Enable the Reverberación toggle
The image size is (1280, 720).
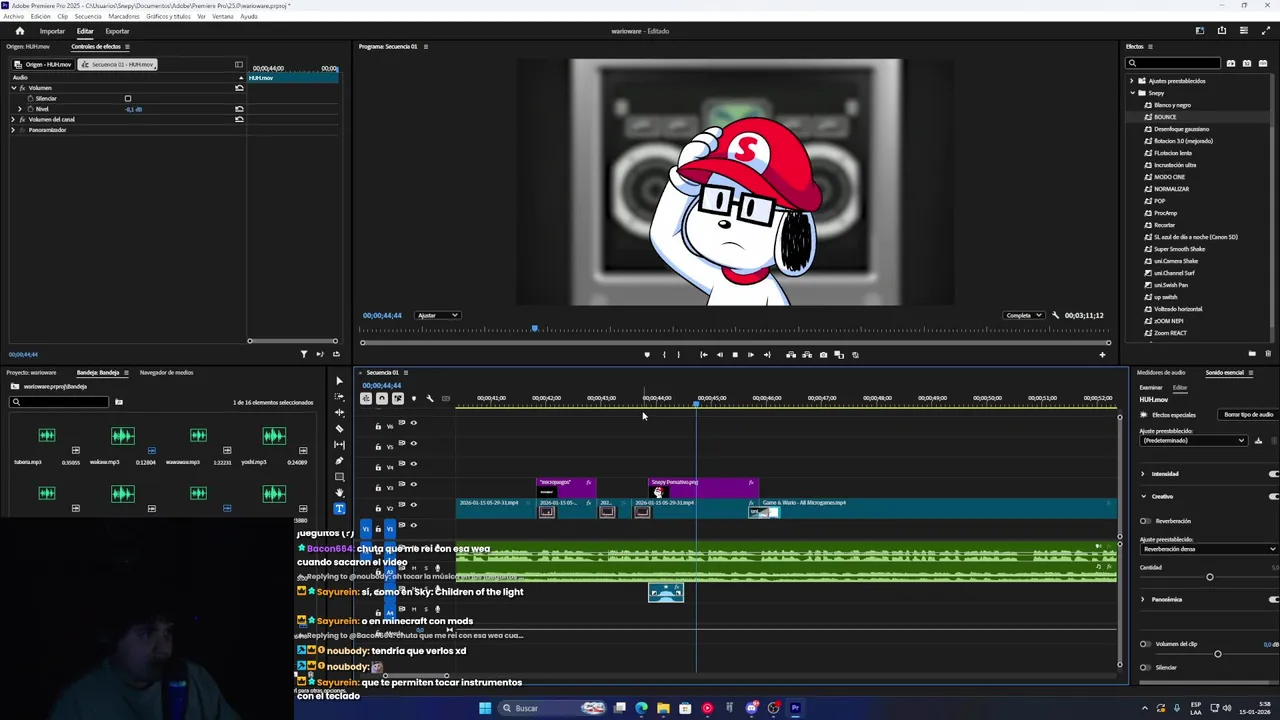[1146, 521]
